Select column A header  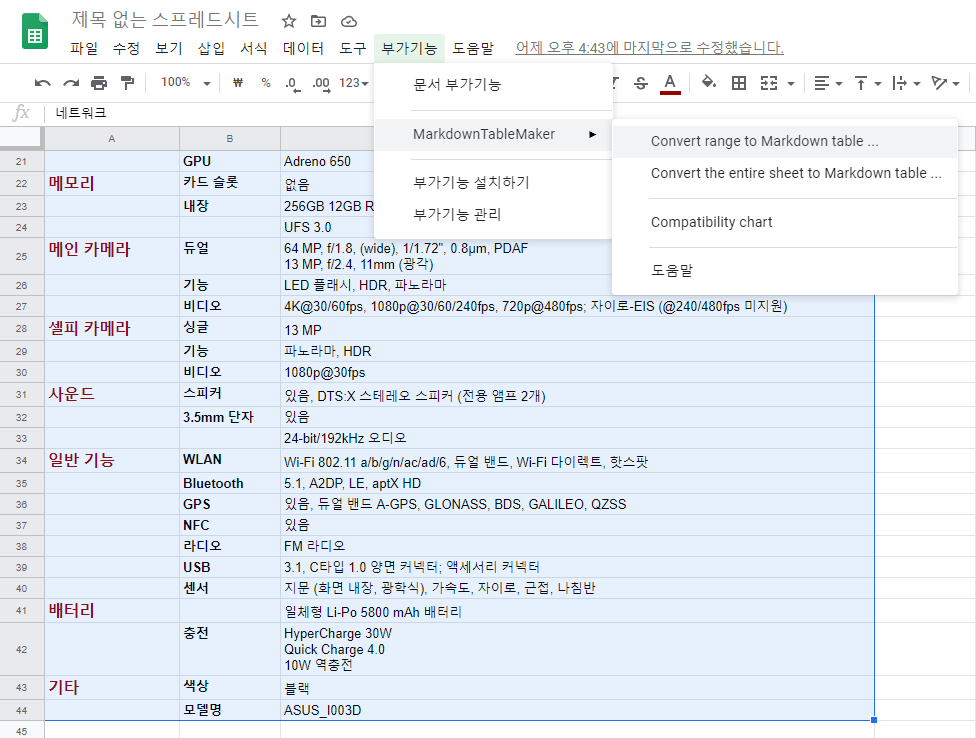point(112,139)
